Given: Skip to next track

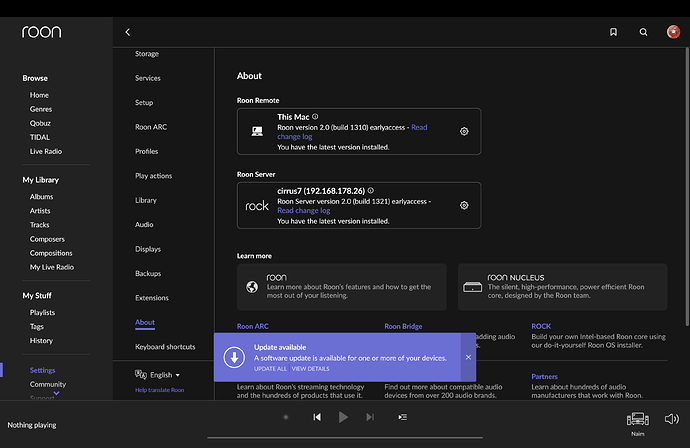Looking at the screenshot, I should [x=370, y=417].
